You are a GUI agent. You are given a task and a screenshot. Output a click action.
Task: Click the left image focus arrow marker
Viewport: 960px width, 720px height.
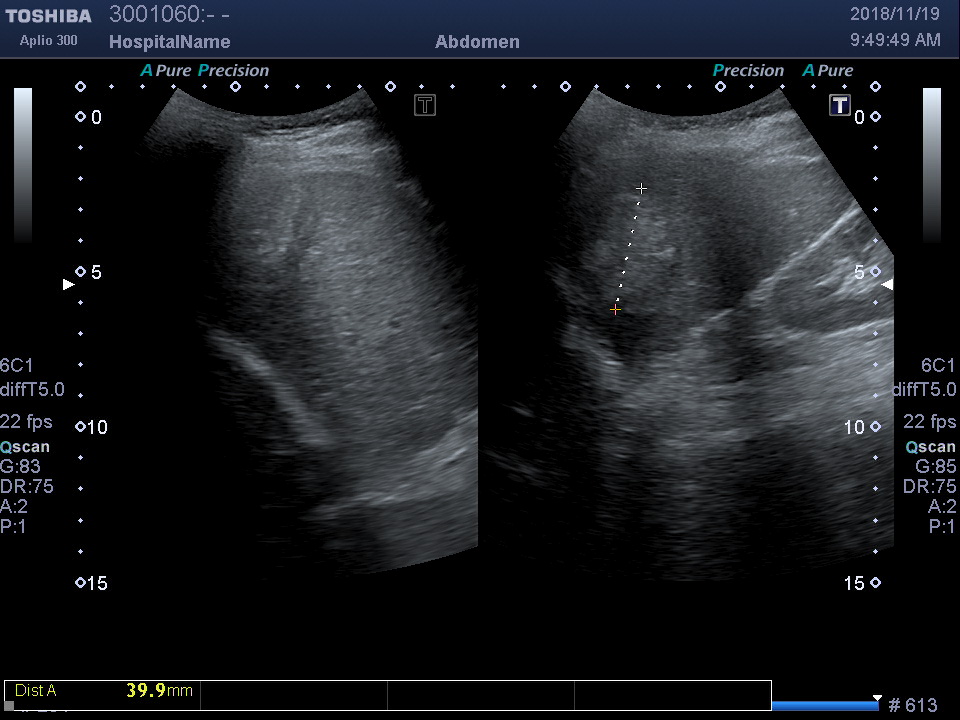click(x=69, y=284)
